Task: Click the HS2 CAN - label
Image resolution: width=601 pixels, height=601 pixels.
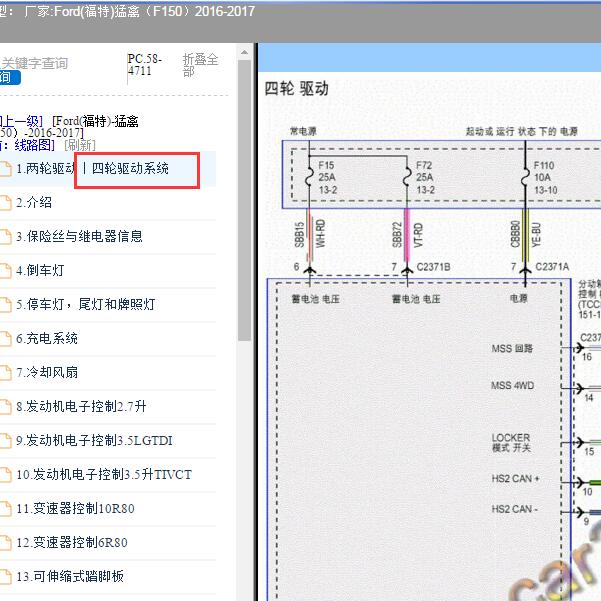Action: point(515,509)
